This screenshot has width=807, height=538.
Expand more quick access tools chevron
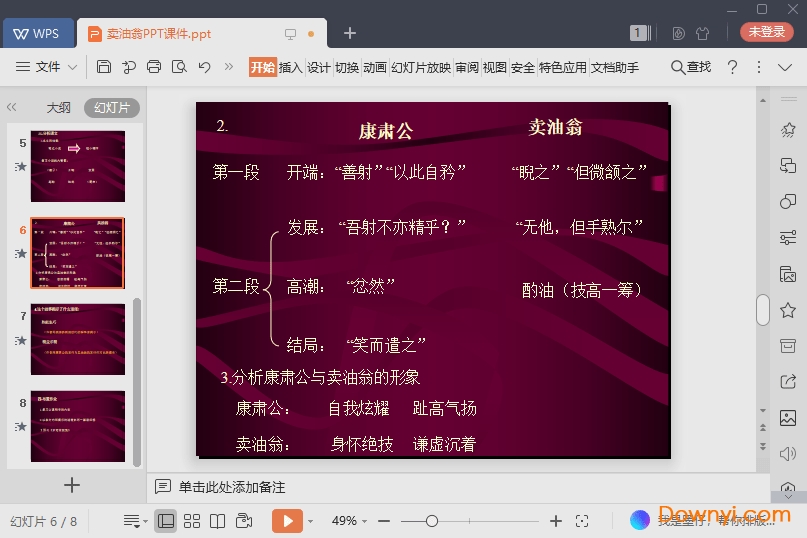point(229,67)
